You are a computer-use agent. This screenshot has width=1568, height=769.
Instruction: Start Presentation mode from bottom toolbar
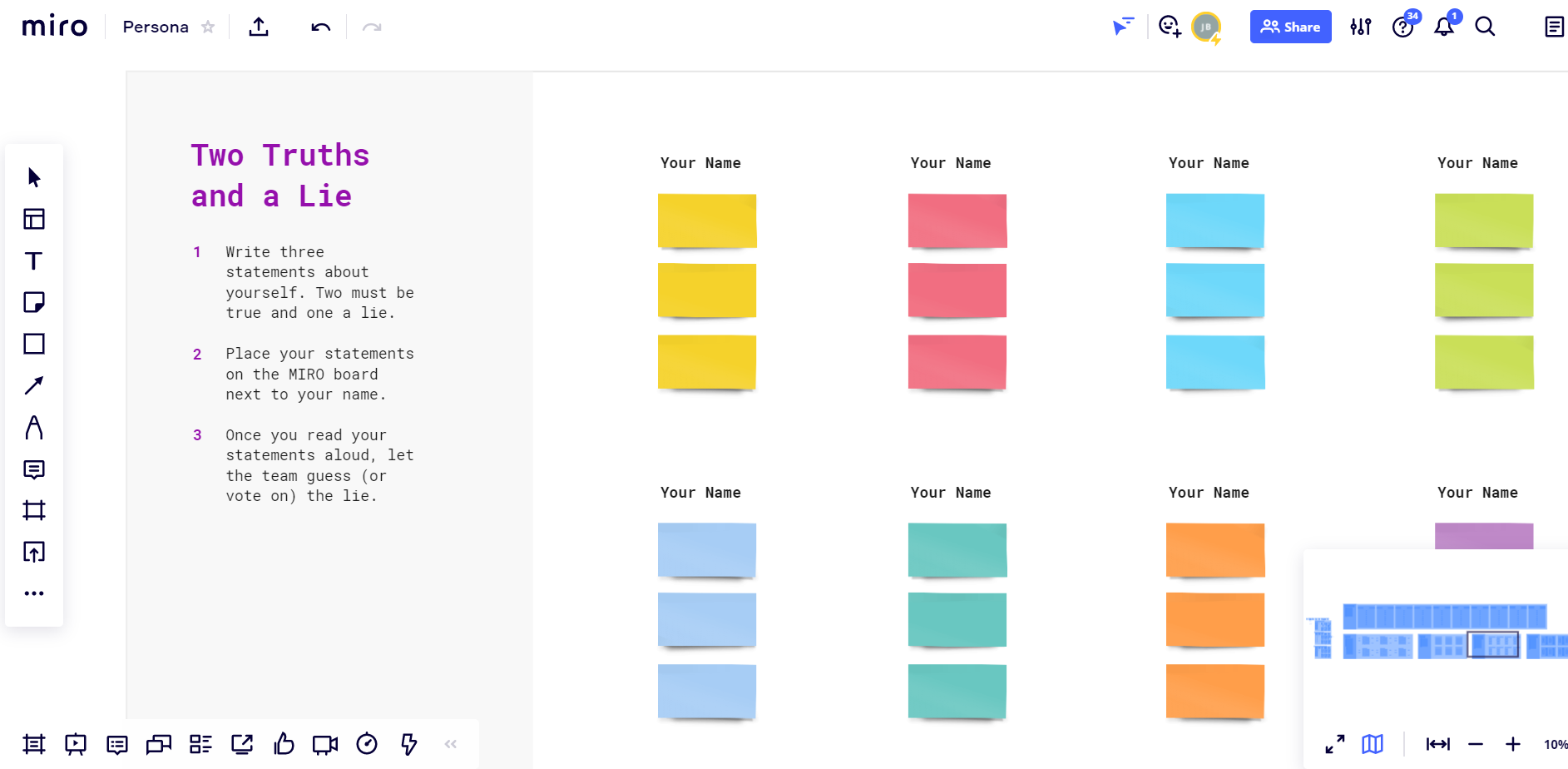pyautogui.click(x=76, y=744)
